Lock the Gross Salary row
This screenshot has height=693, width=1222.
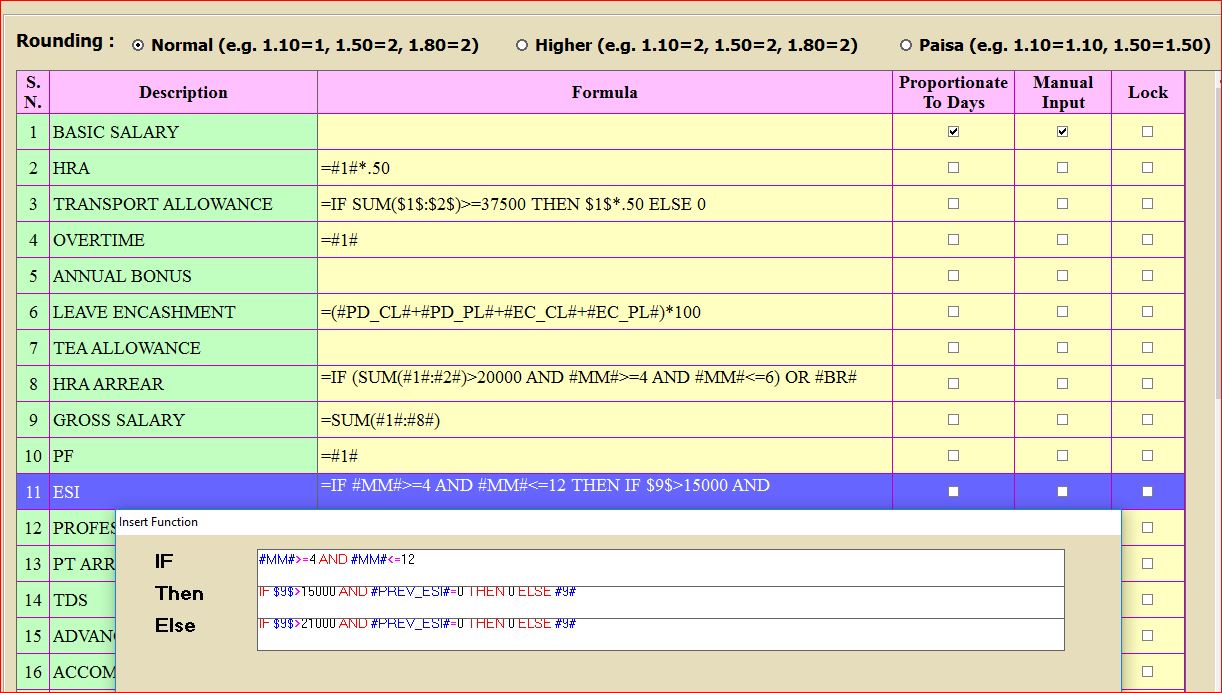[1147, 420]
